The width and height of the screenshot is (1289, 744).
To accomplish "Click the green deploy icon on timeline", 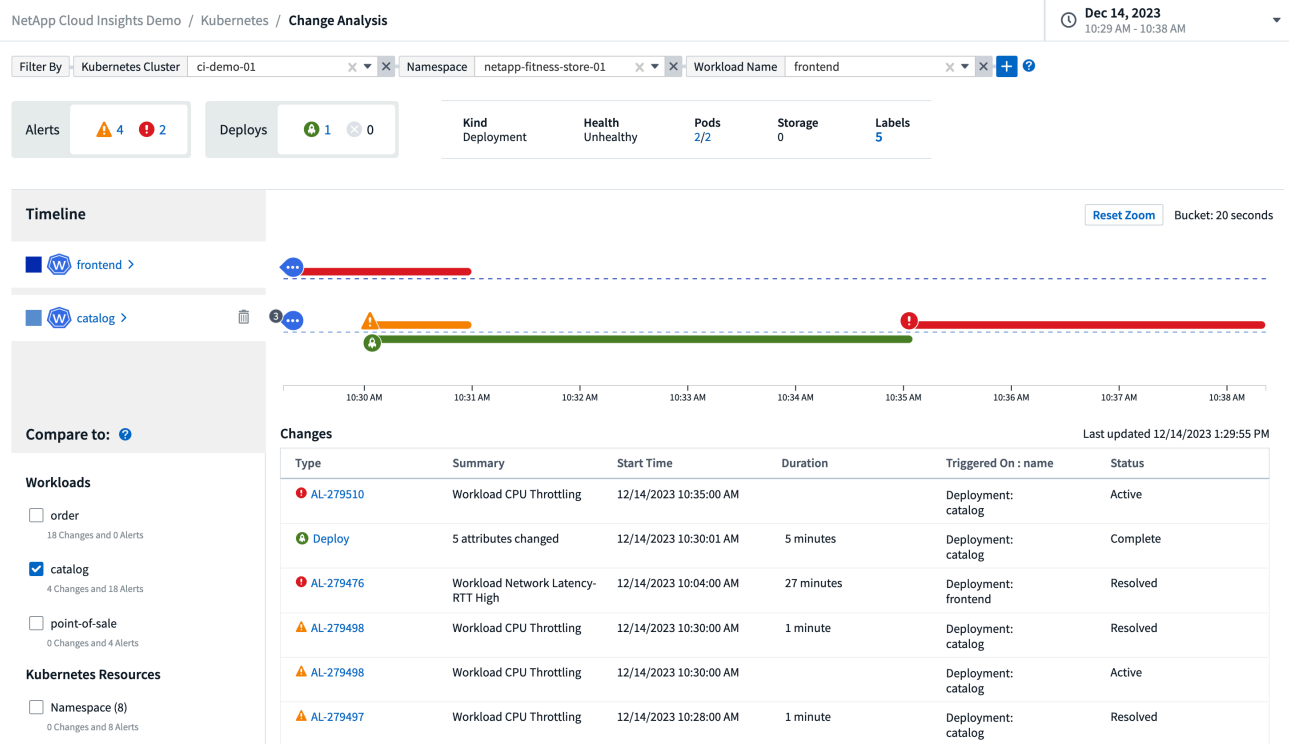I will pyautogui.click(x=372, y=343).
